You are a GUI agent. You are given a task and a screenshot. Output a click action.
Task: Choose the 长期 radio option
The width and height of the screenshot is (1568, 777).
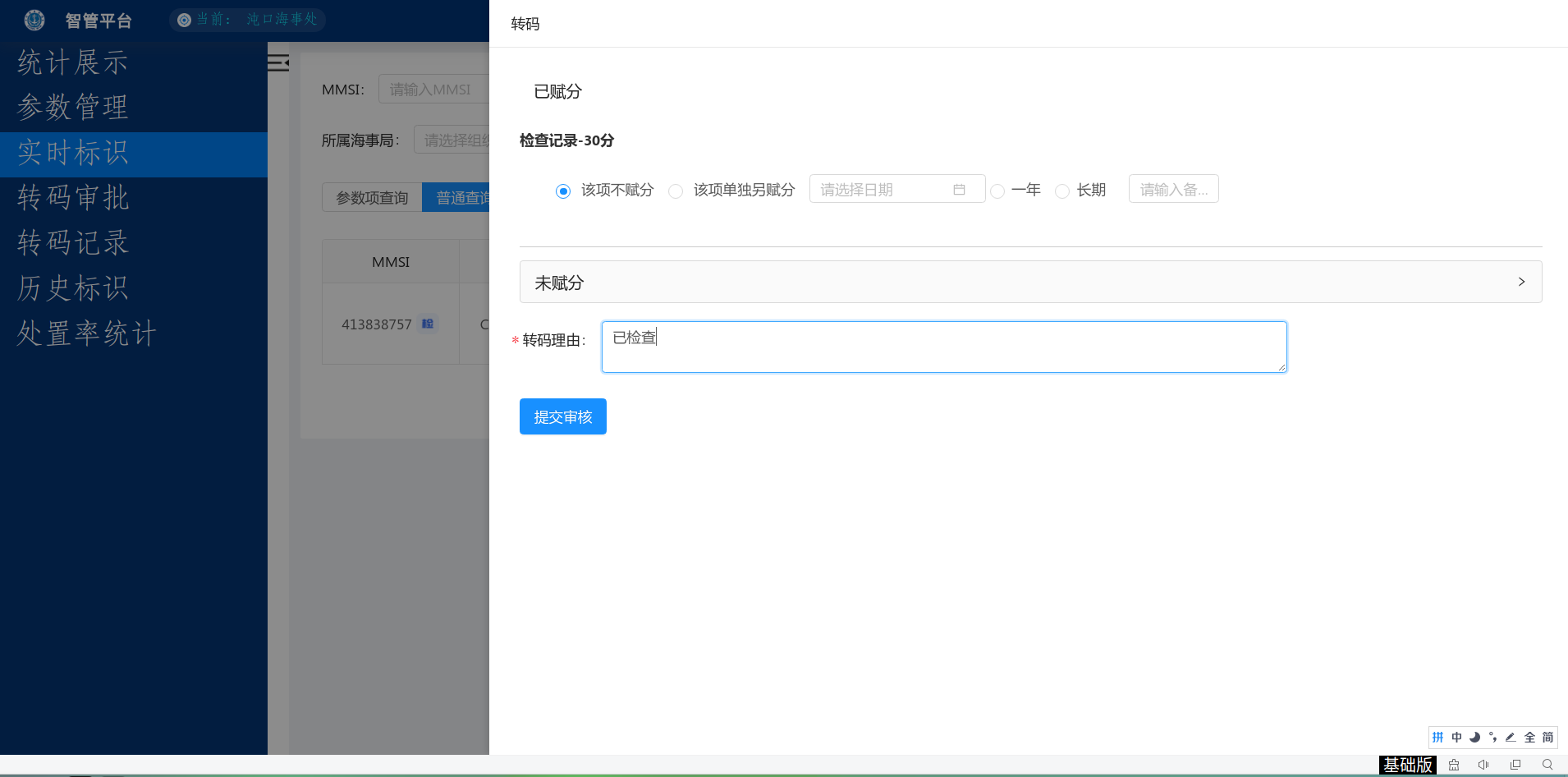(1062, 191)
